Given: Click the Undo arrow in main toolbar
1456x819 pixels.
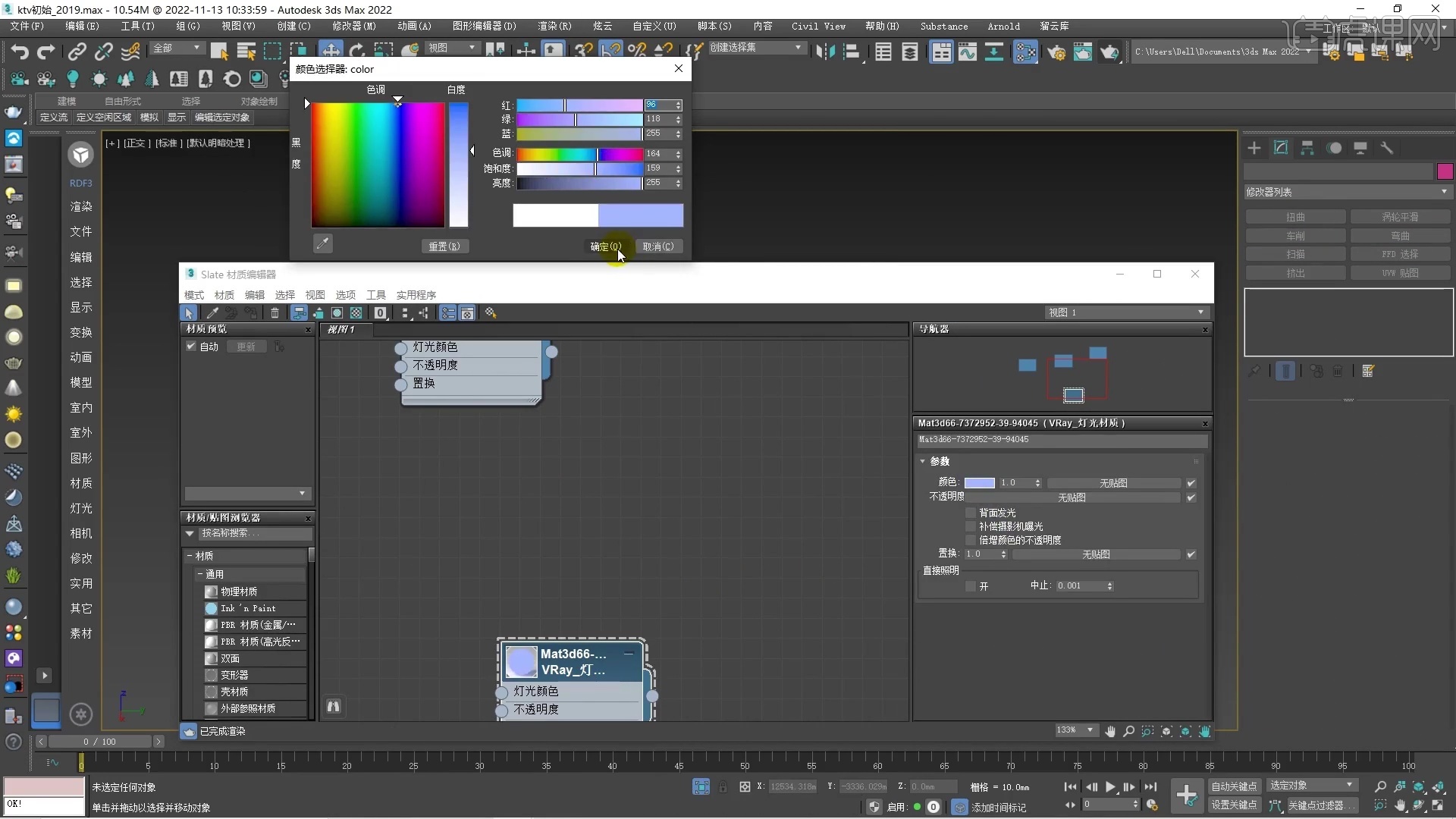Looking at the screenshot, I should coord(20,52).
